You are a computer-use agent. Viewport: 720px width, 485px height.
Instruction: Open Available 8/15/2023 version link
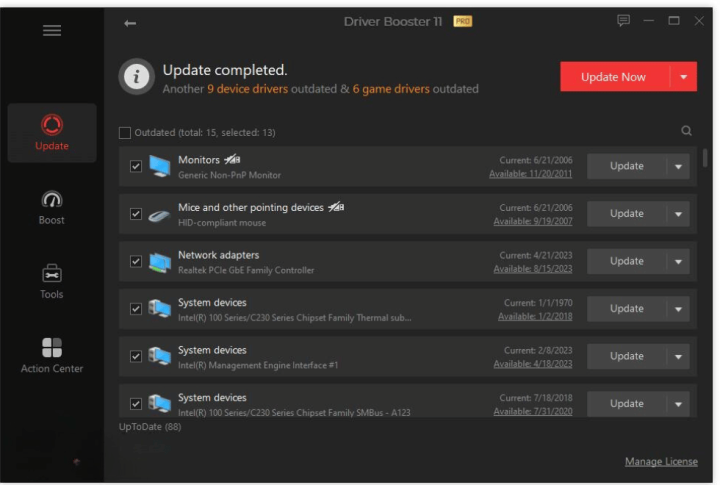(533, 269)
